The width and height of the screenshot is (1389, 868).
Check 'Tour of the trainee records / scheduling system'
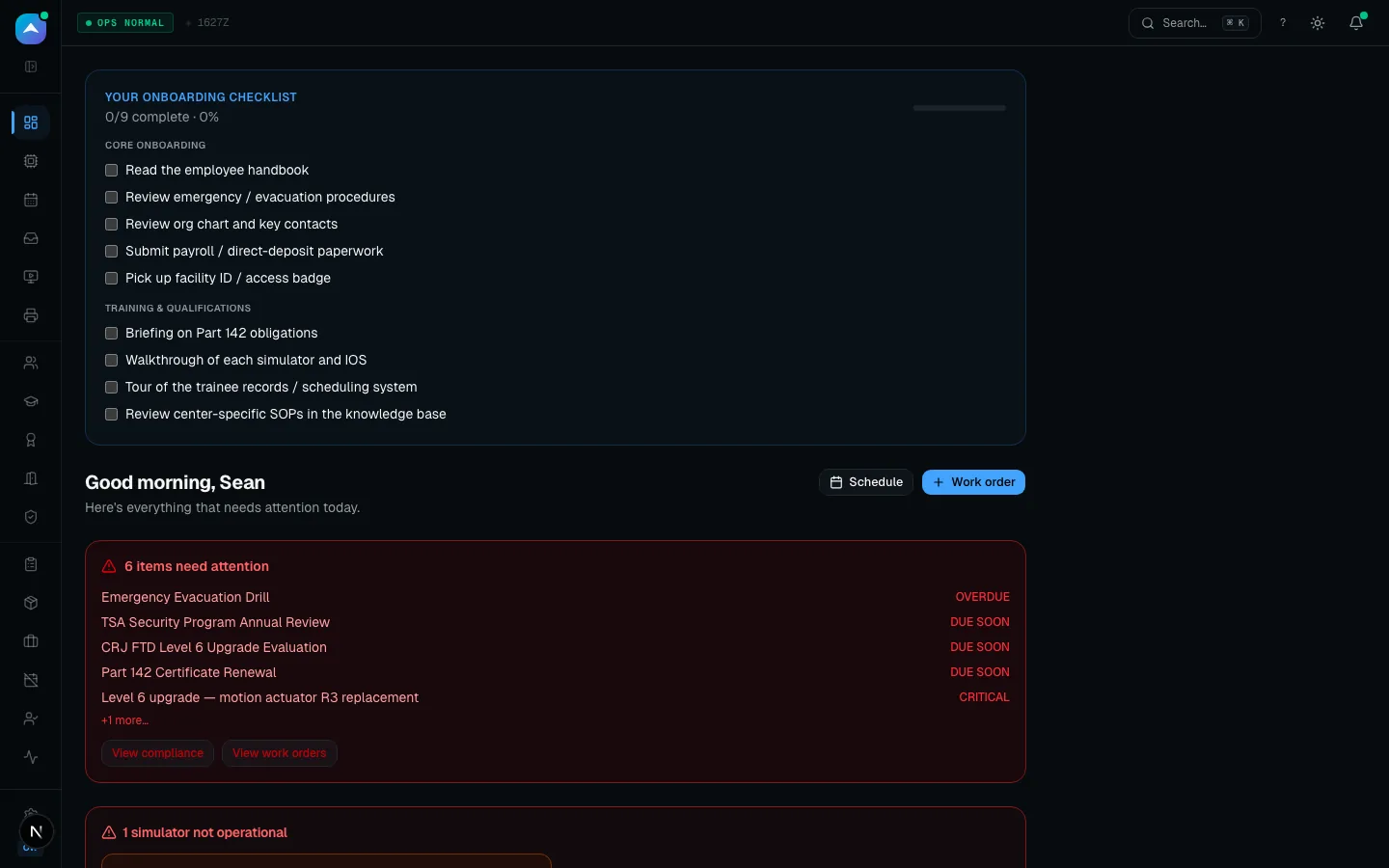click(112, 387)
